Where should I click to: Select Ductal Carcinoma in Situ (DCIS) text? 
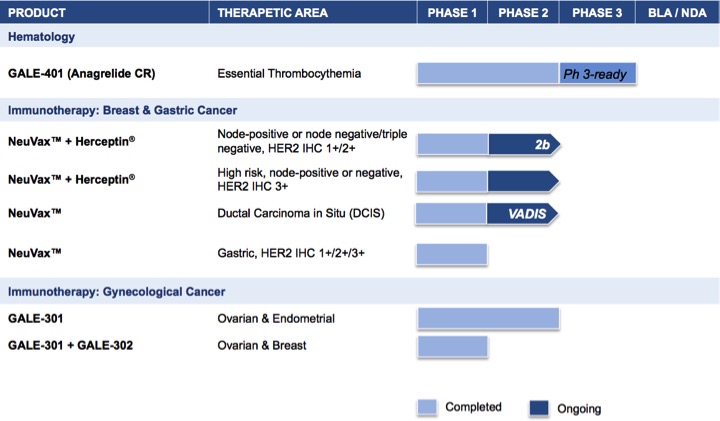point(300,213)
